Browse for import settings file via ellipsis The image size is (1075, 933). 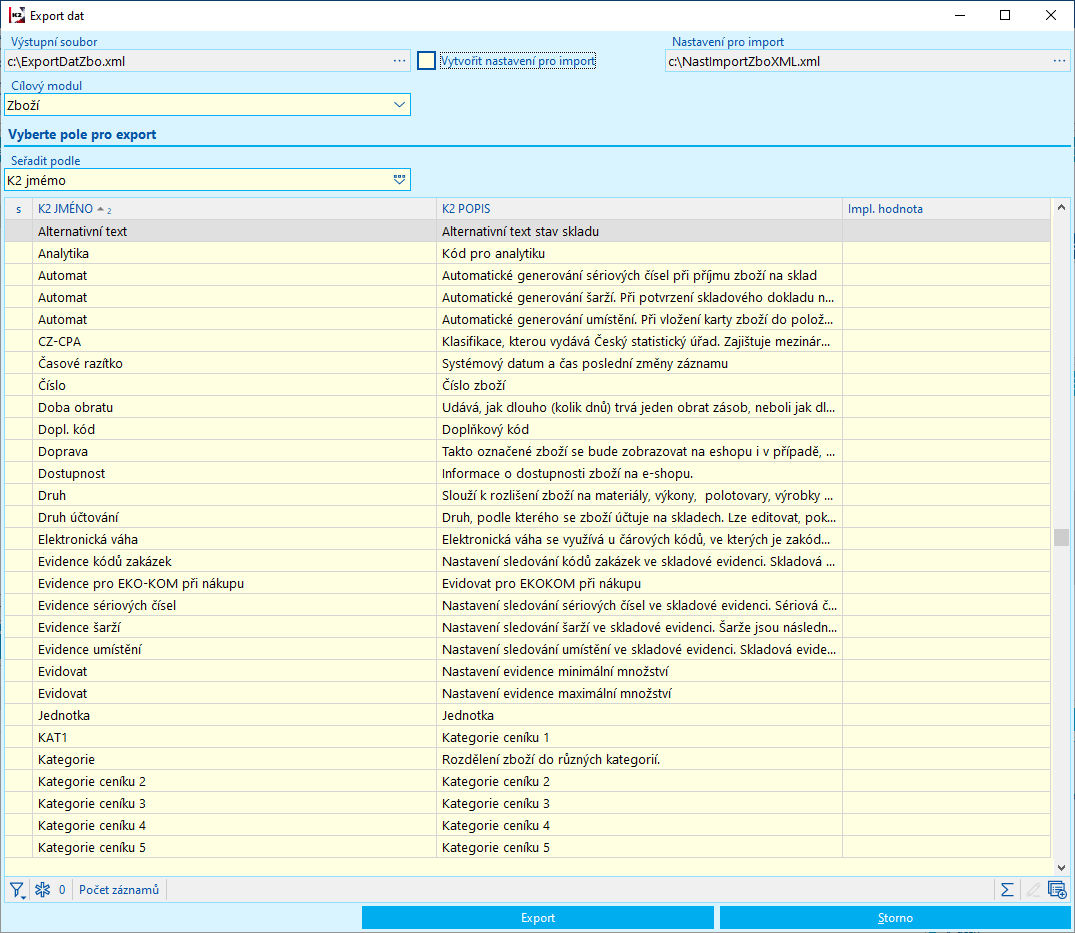tap(1059, 61)
